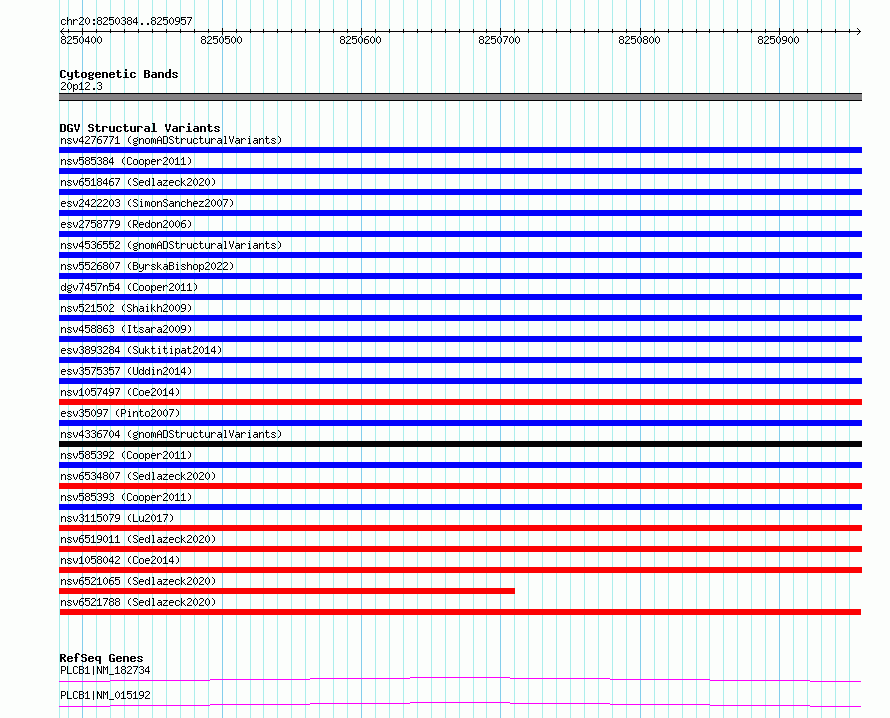Screen dimensions: 890x718
Task: Click ruler position 8250900
Action: 778,40
